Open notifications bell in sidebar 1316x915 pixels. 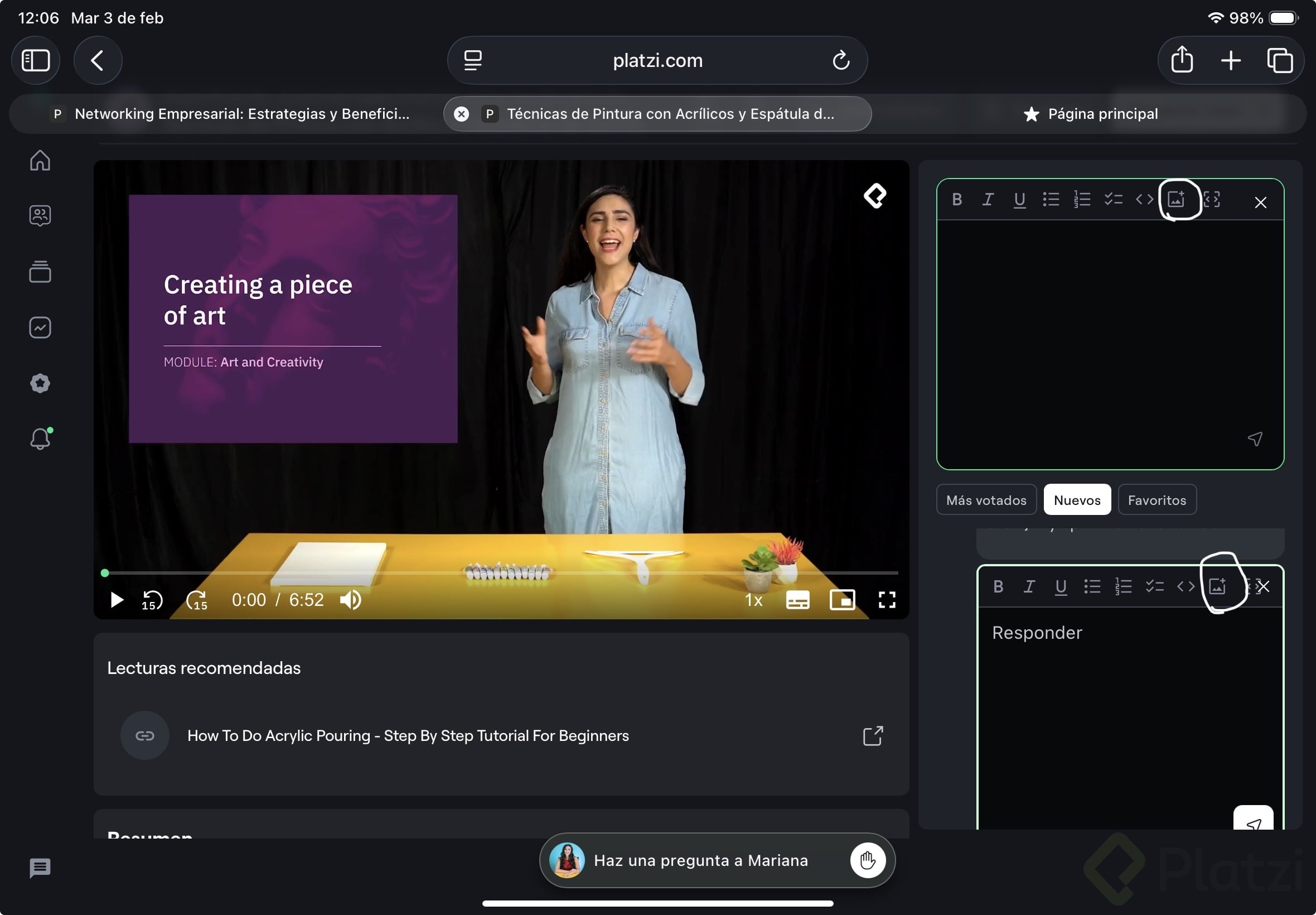(40, 439)
